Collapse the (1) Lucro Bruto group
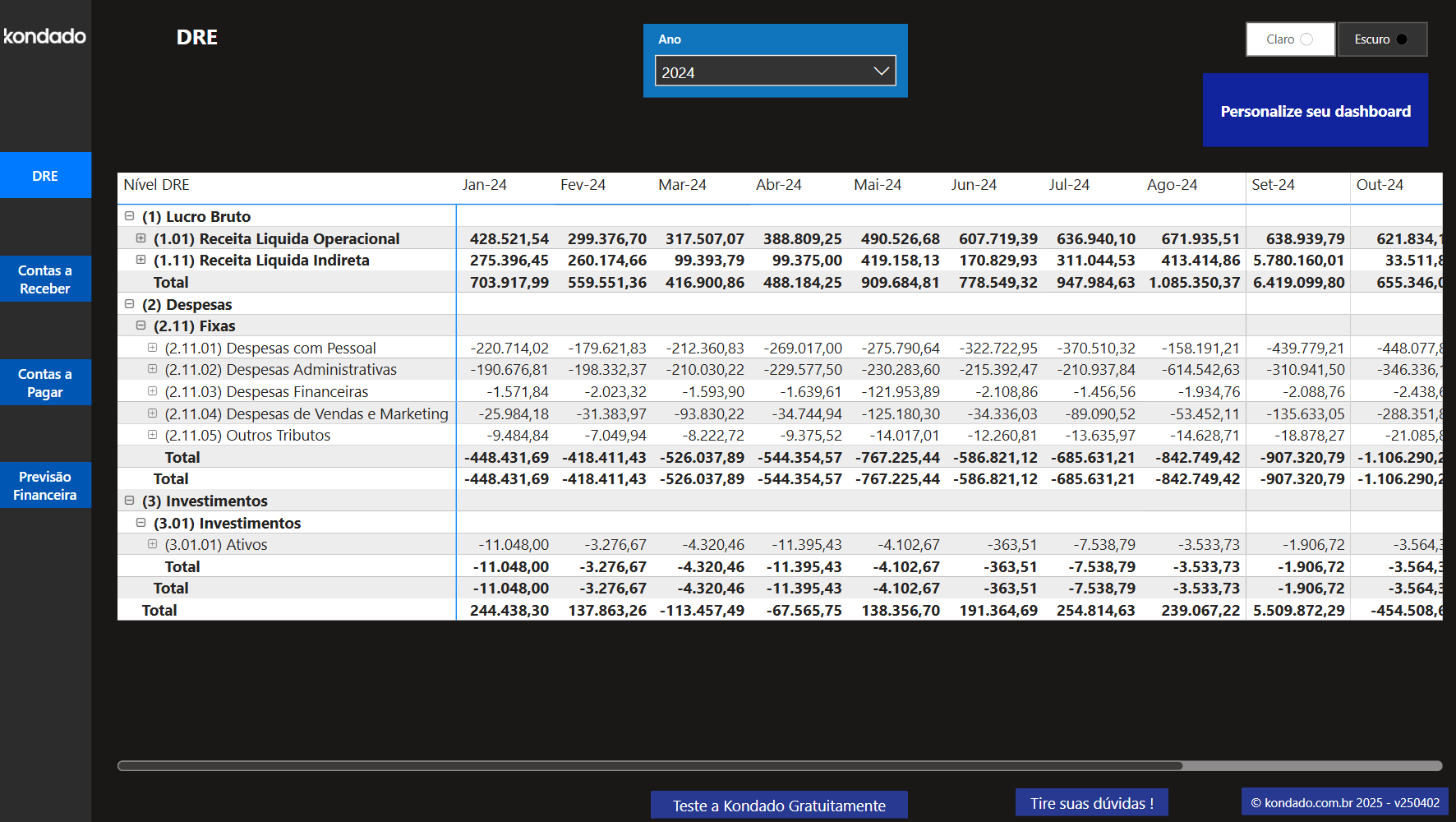1456x822 pixels. 129,215
